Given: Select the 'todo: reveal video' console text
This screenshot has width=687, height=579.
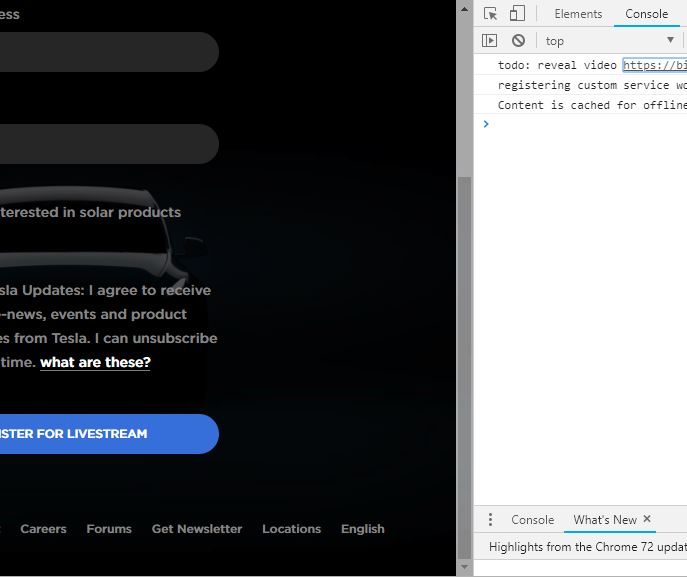Looking at the screenshot, I should click(x=557, y=65).
